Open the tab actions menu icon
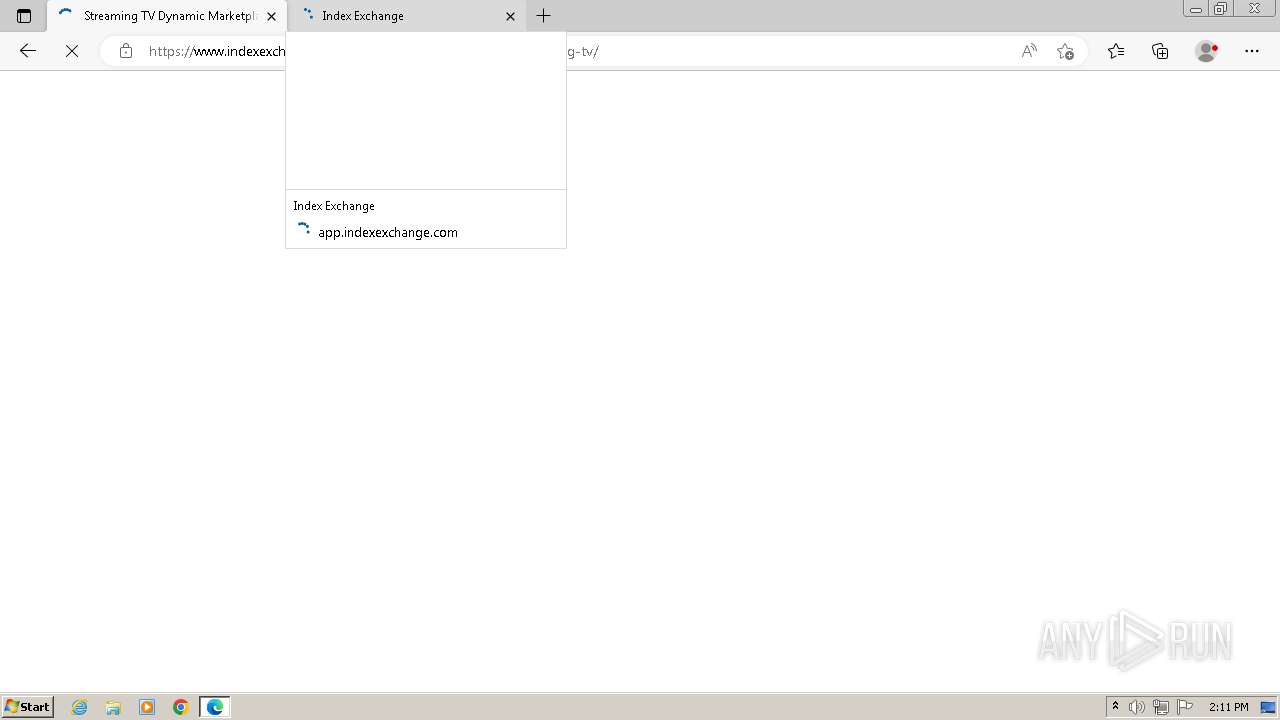Screen dimensions: 1280x720 24,16
